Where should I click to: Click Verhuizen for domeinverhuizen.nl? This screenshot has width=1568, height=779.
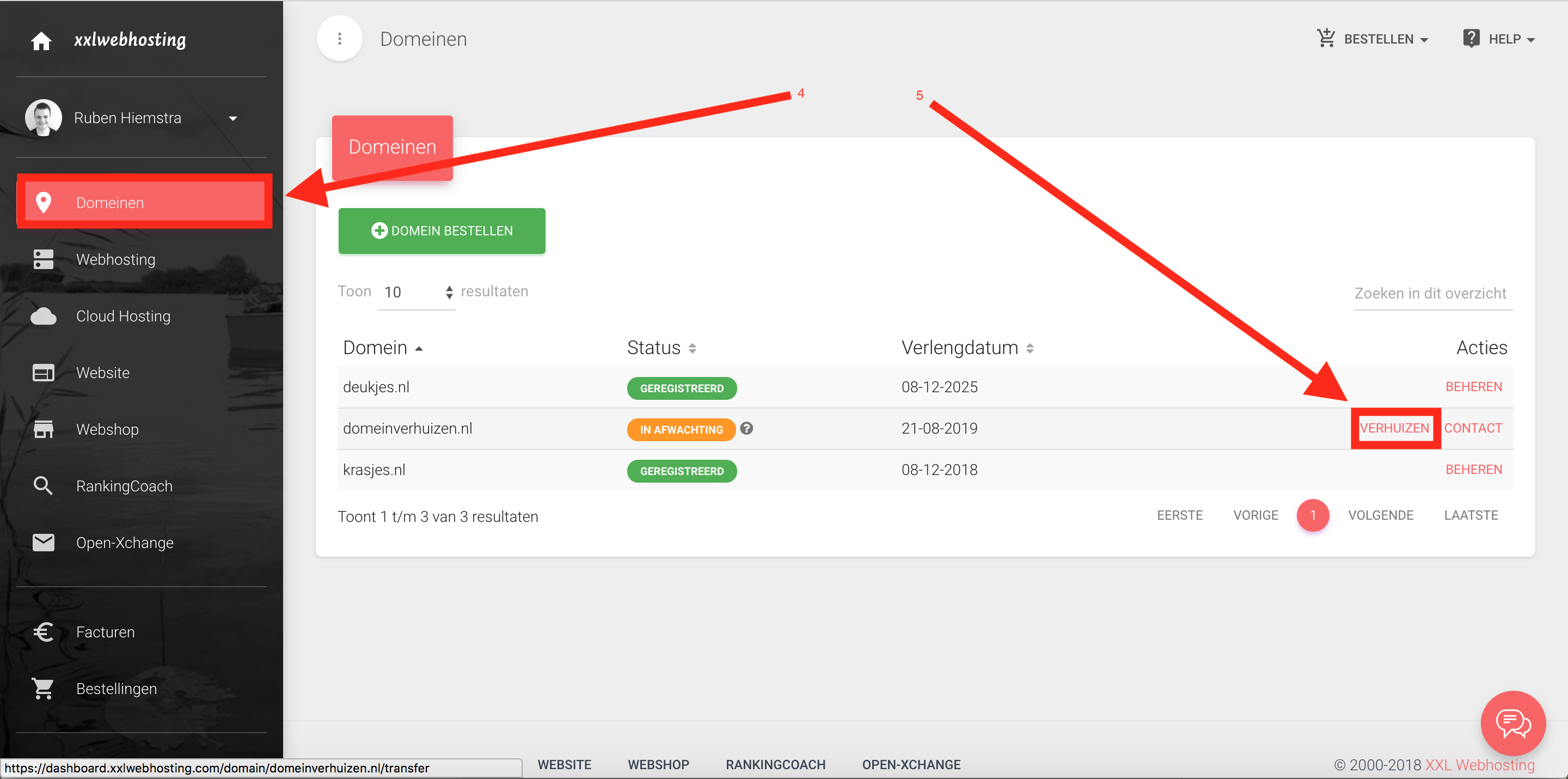(1394, 428)
